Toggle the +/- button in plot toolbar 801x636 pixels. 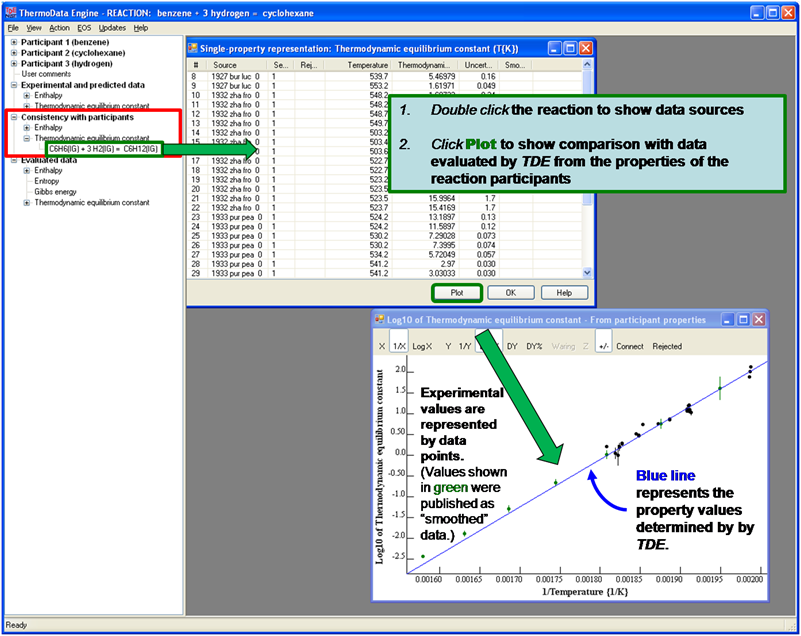coord(603,346)
